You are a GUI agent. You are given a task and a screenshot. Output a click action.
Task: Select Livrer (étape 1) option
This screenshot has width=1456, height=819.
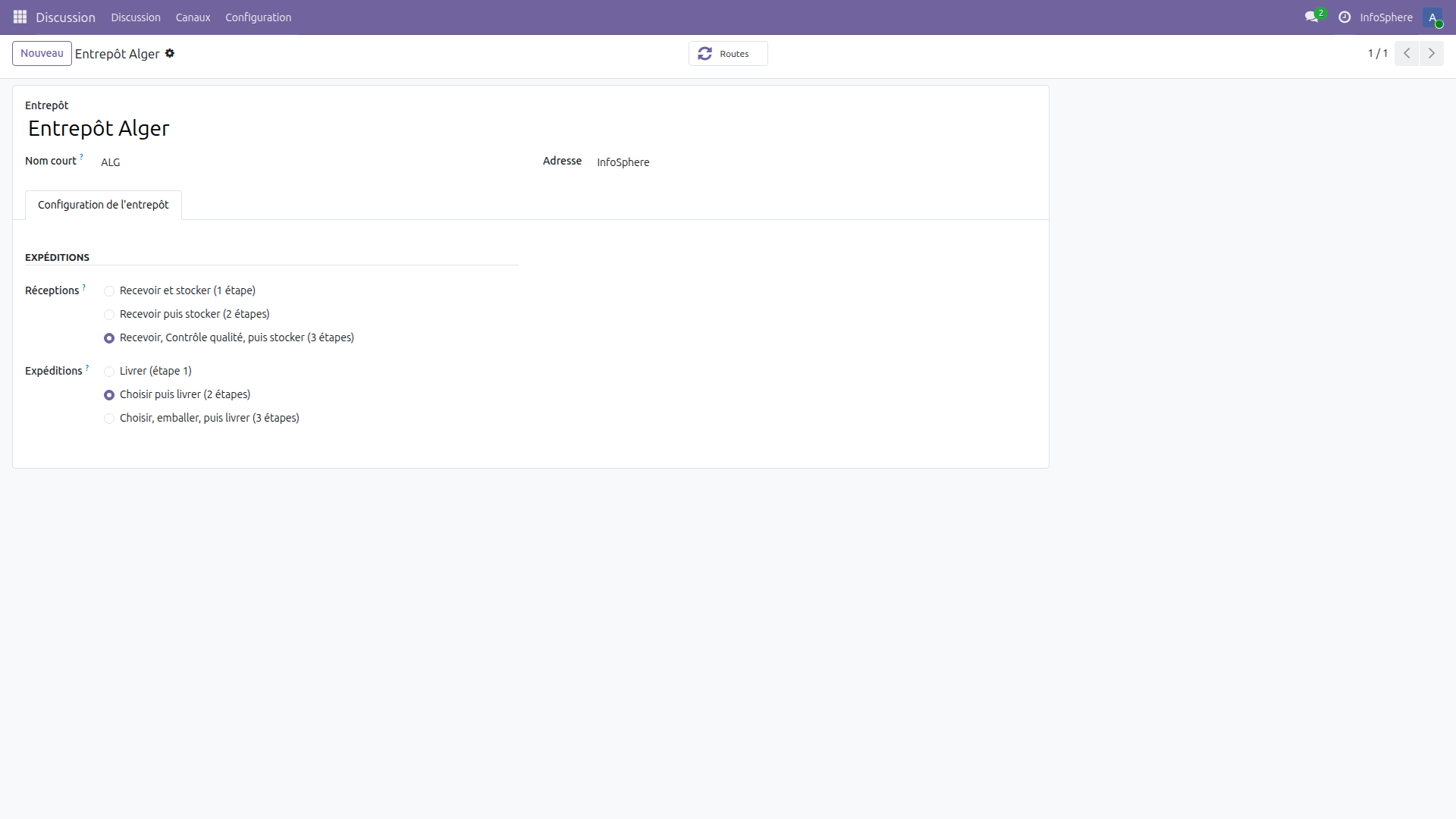point(109,372)
